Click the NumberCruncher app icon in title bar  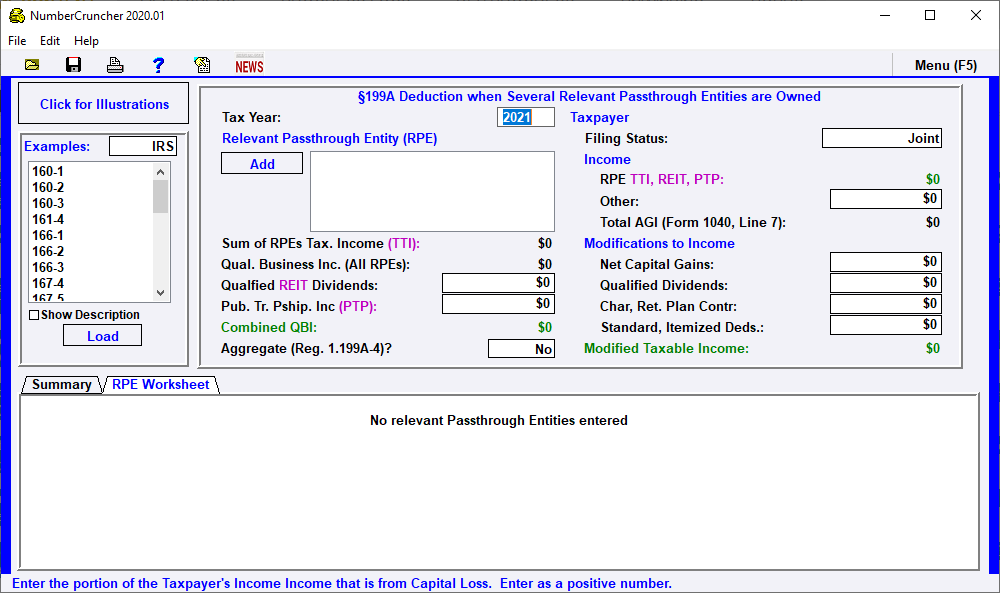[x=17, y=15]
